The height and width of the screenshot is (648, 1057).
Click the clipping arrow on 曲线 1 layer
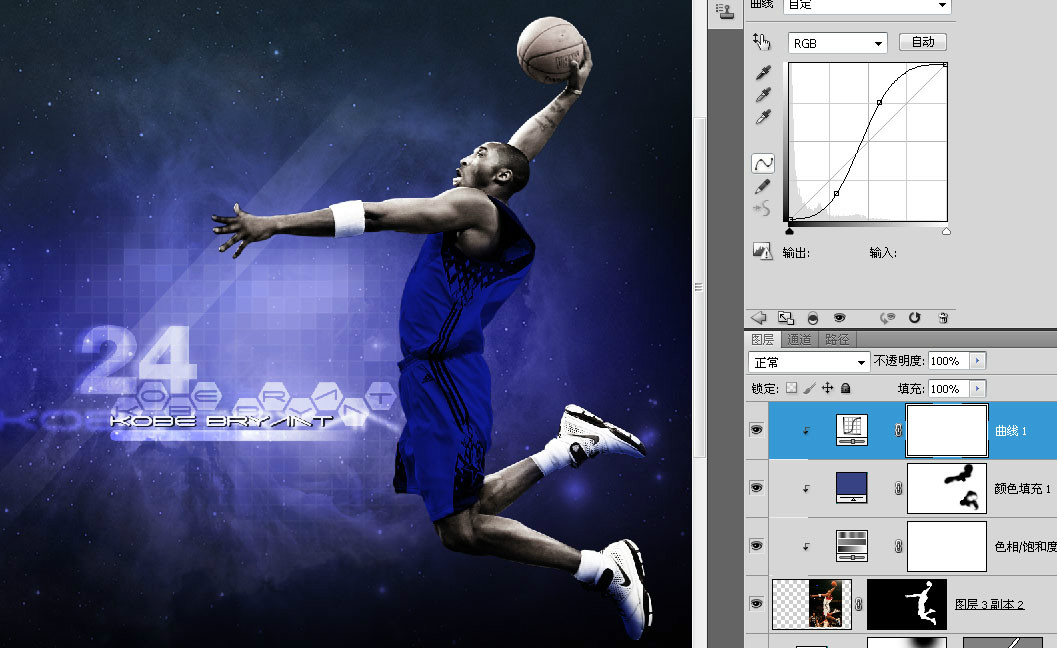[806, 432]
